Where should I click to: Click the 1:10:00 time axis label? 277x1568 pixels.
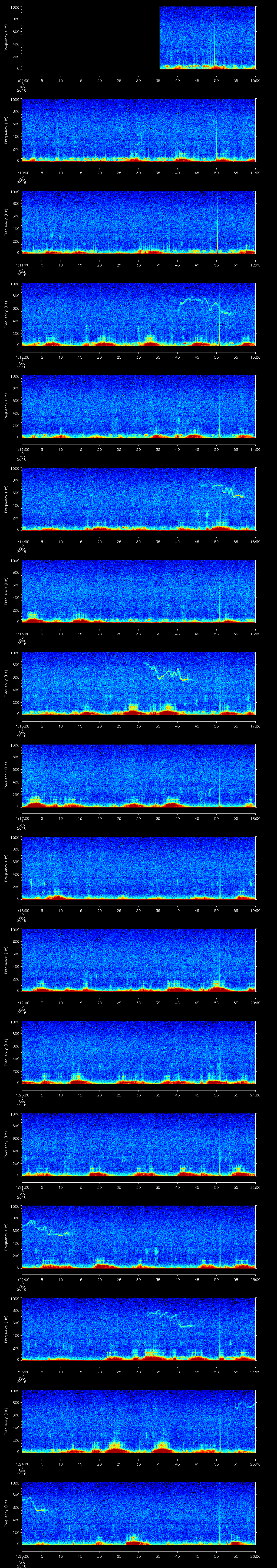click(x=22, y=172)
